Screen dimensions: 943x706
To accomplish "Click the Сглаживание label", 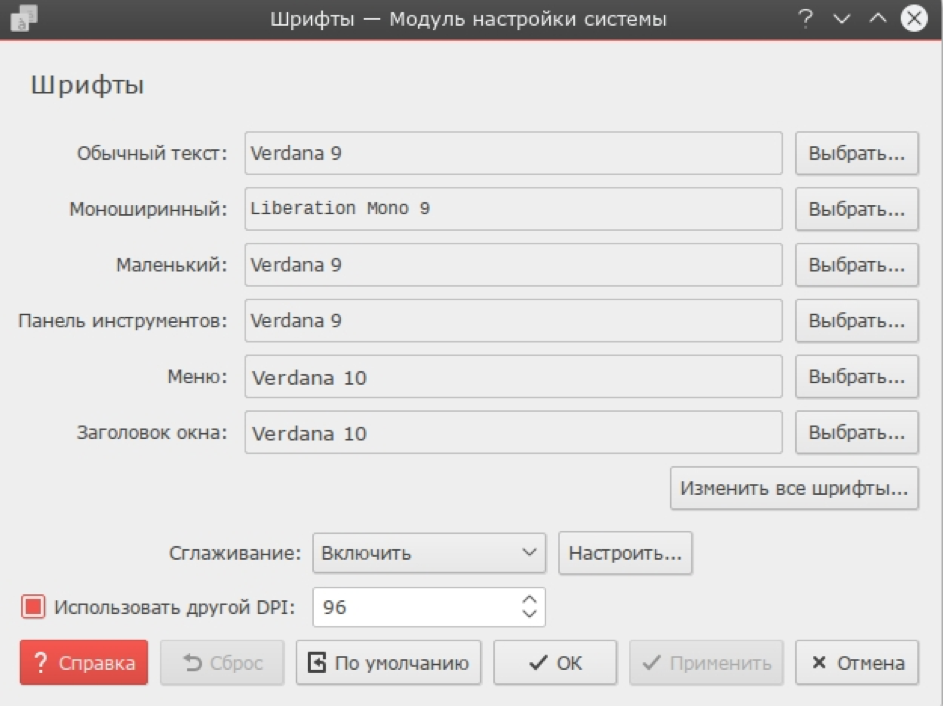I will pyautogui.click(x=235, y=553).
